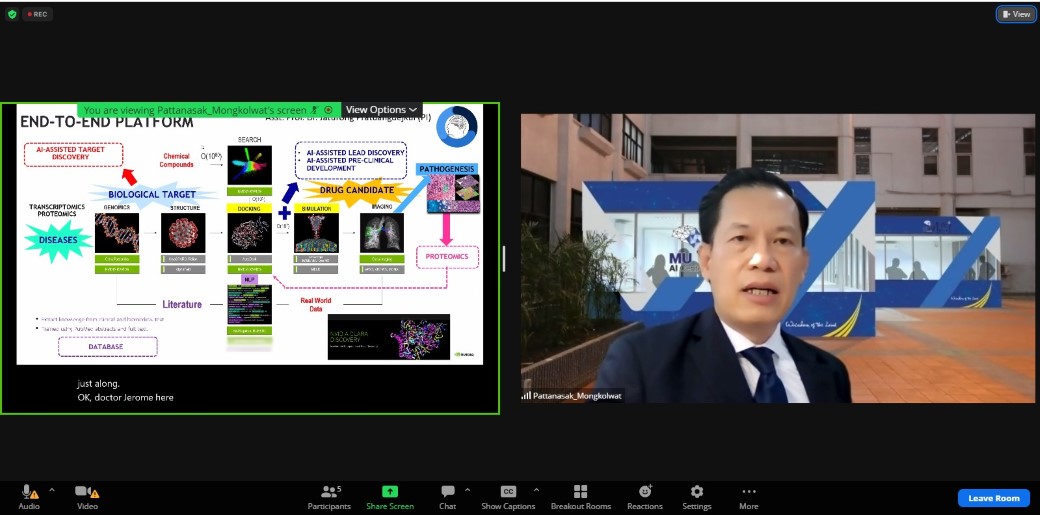Click the View layout button

click(x=1016, y=14)
